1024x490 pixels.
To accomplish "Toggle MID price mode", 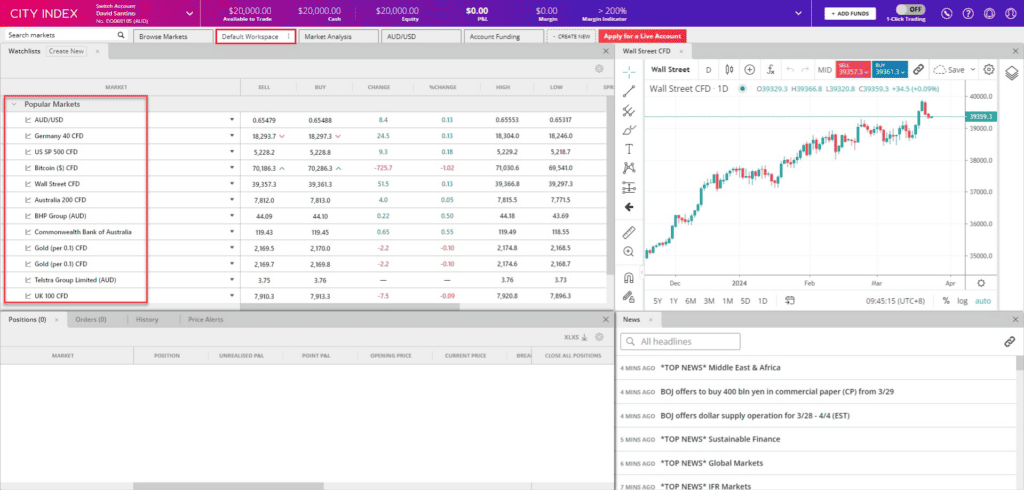I will pos(825,69).
